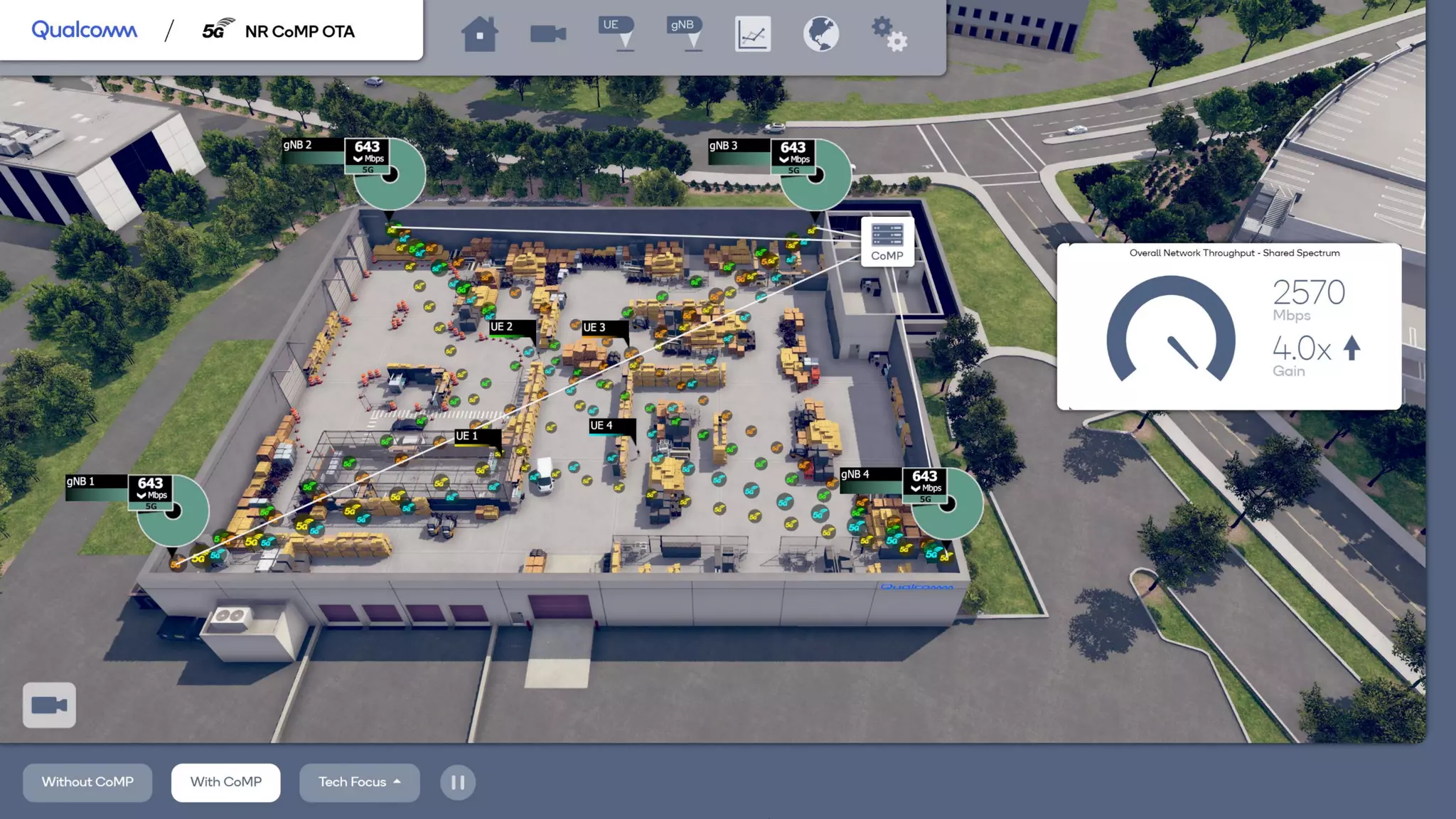Viewport: 1456px width, 819px height.
Task: Activate the With CoMP mode
Action: pos(226,782)
